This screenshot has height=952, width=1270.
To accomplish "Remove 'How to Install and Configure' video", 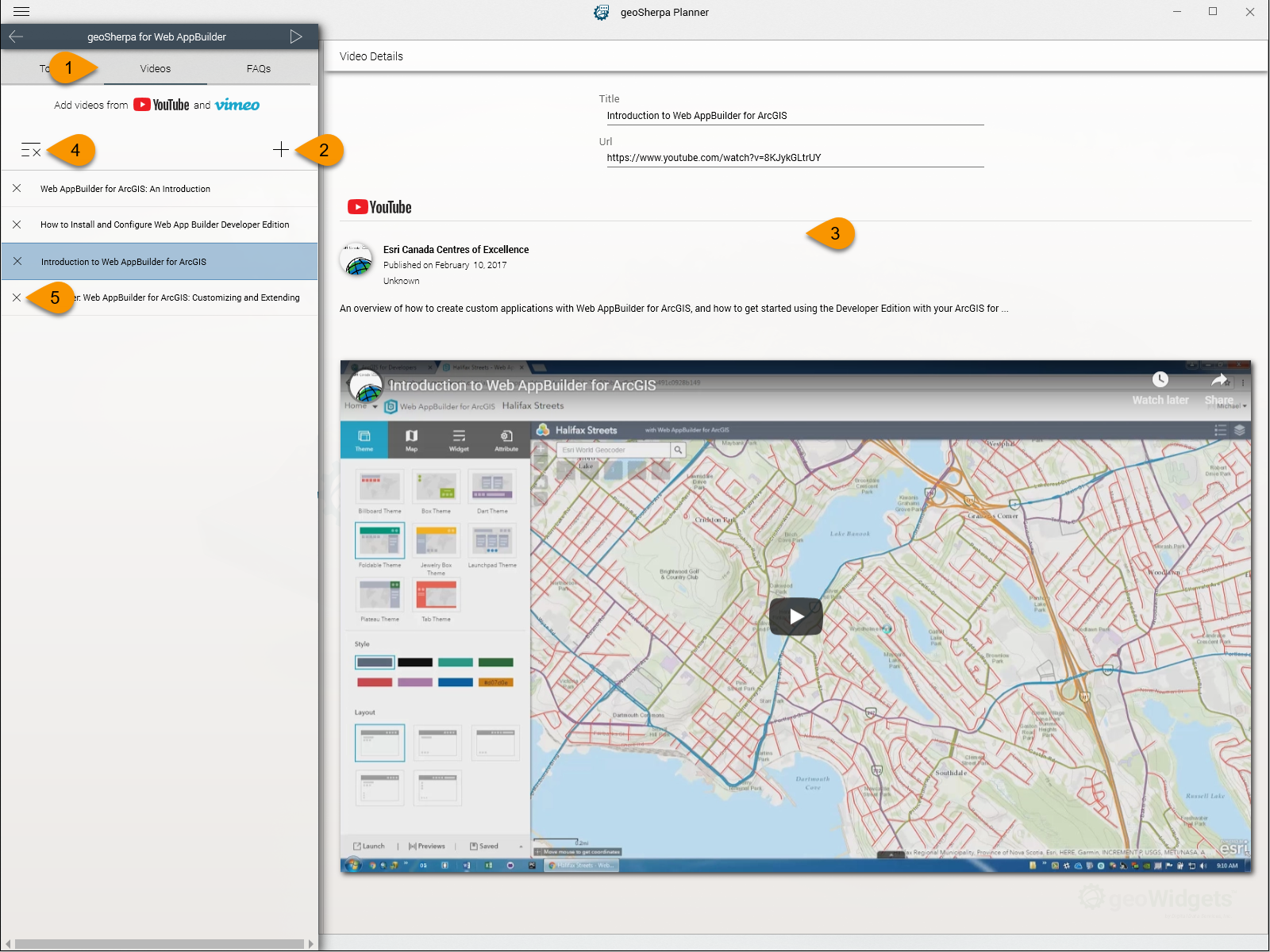I will click(17, 225).
